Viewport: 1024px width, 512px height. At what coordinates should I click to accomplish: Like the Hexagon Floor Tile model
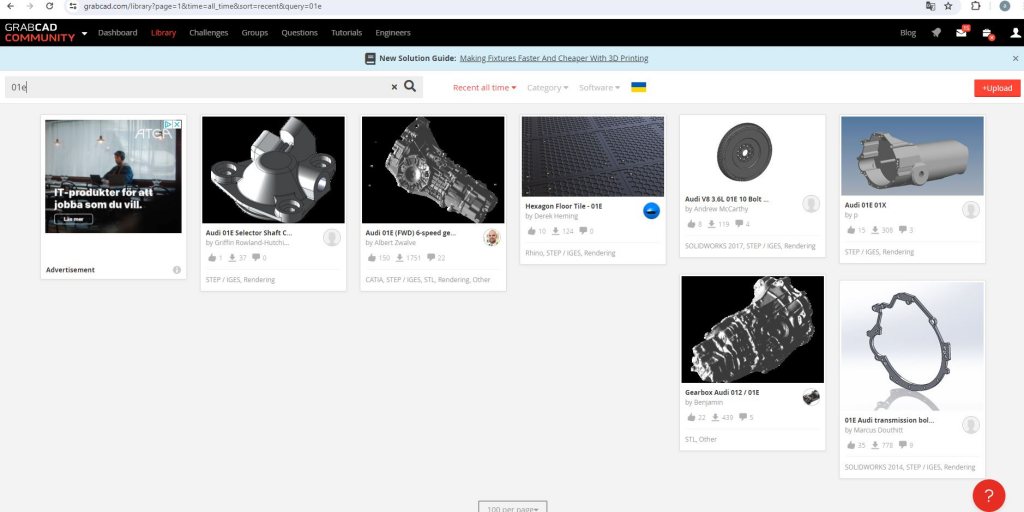[532, 231]
